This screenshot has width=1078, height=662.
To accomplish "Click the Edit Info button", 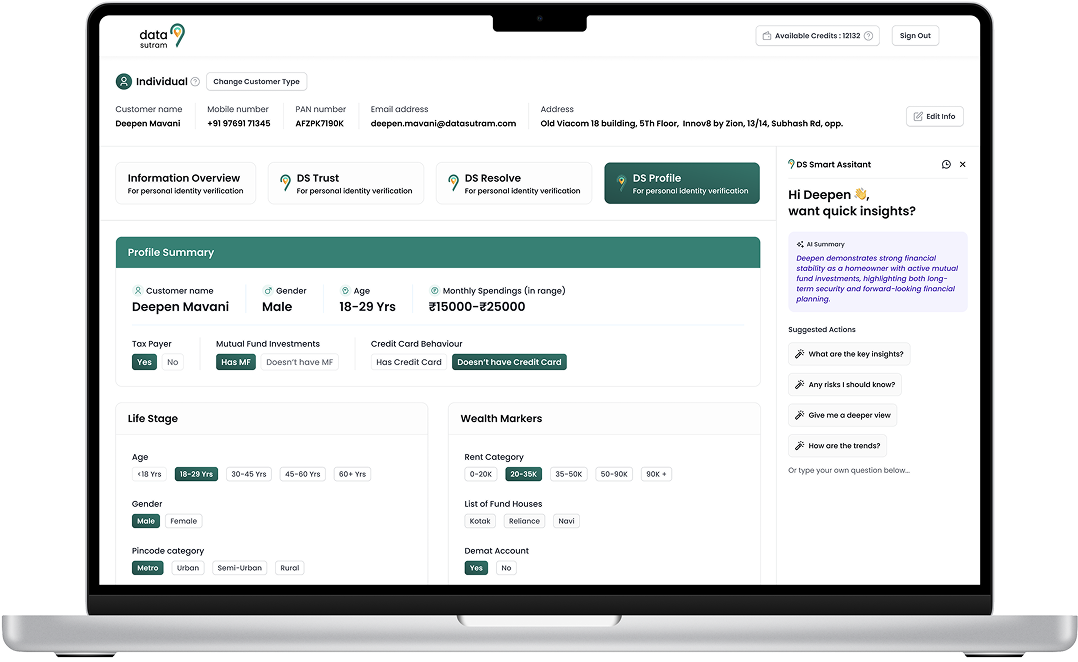I will point(934,116).
